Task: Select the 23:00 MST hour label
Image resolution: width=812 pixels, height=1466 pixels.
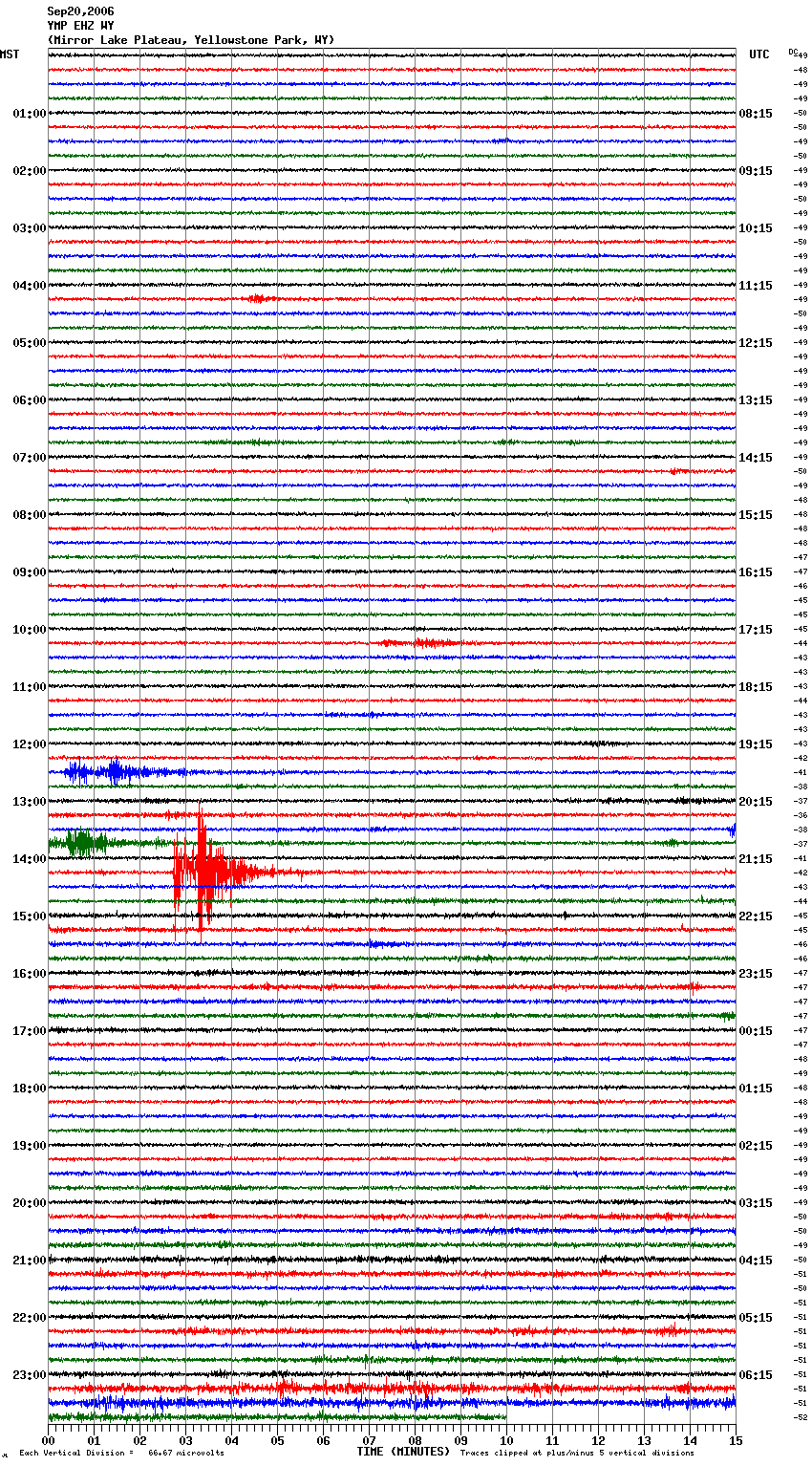Action: click(x=30, y=1375)
